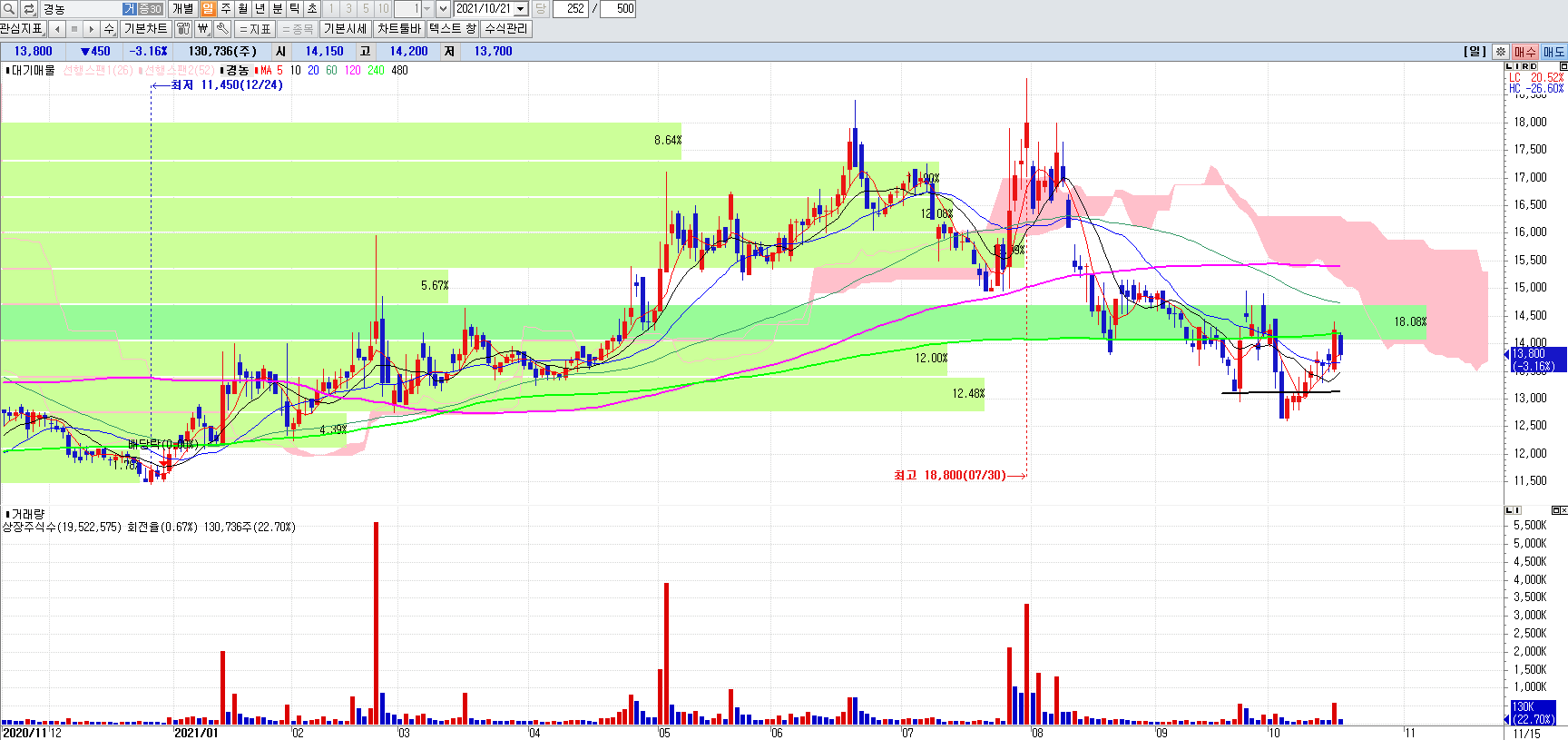Image resolution: width=1568 pixels, height=740 pixels.
Task: Click the won currency icon button
Action: click(203, 29)
